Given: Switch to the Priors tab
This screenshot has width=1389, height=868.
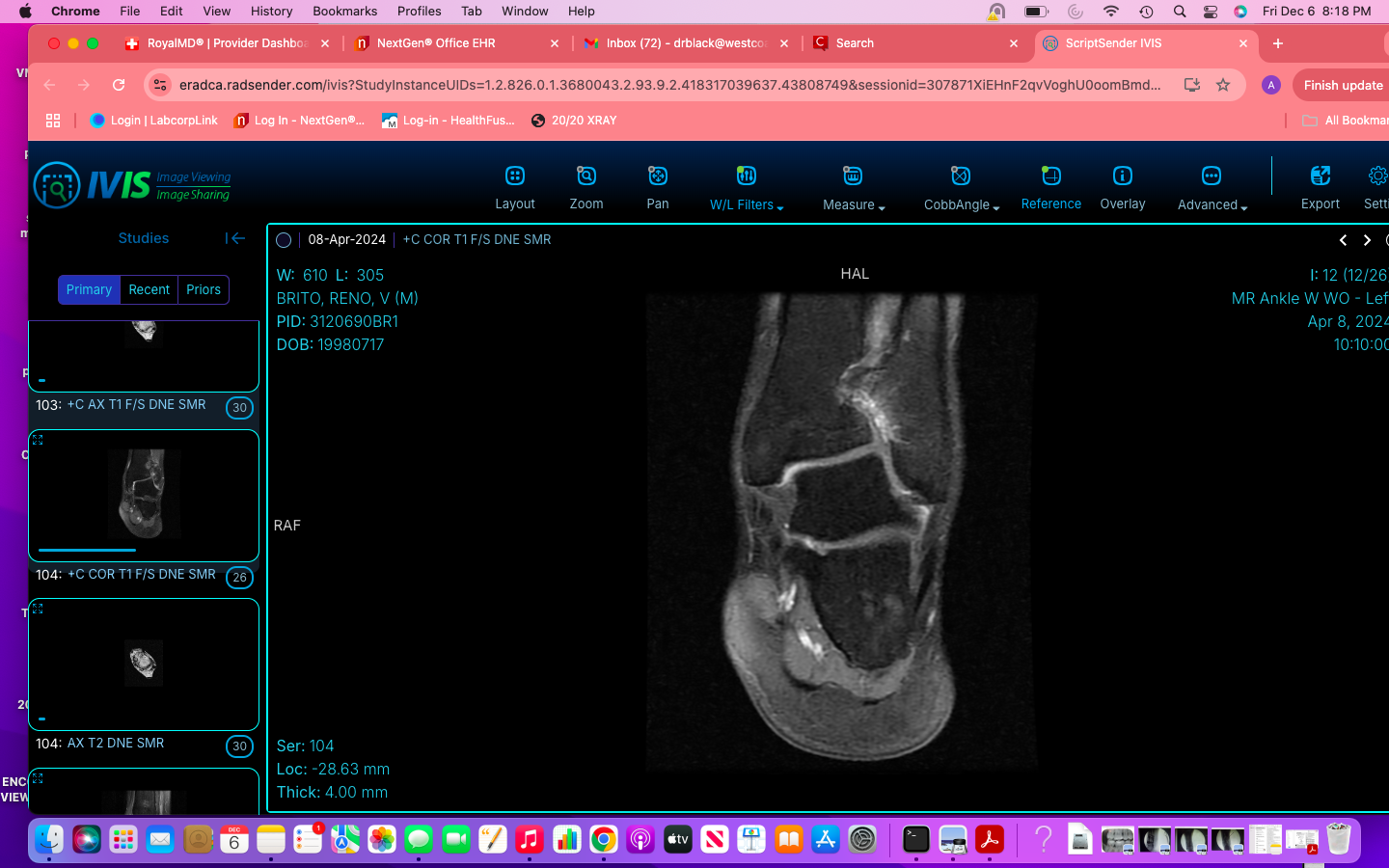Looking at the screenshot, I should click(204, 289).
